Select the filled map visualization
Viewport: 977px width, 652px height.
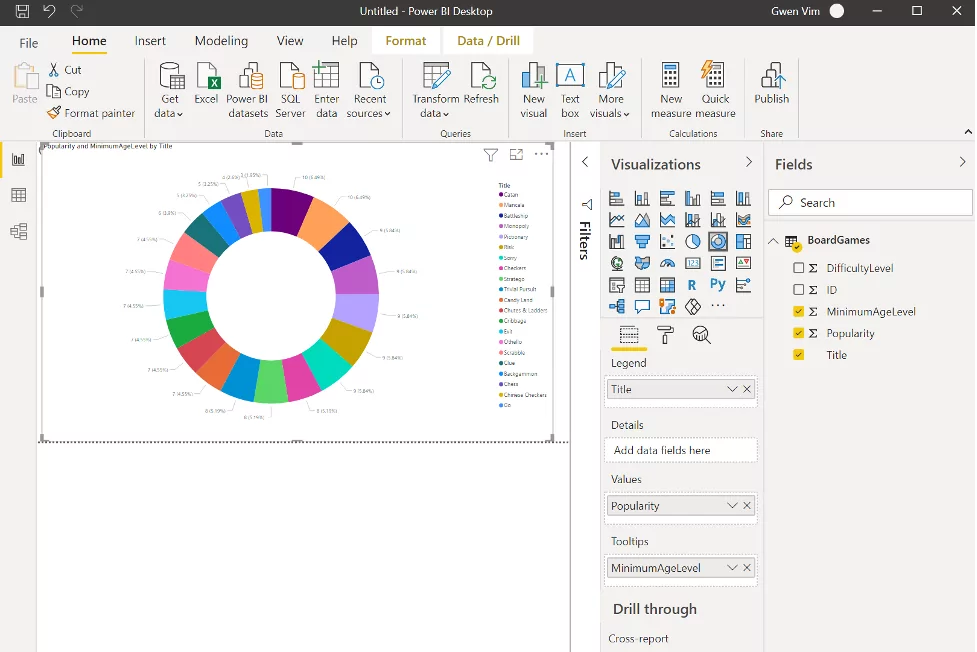click(x=642, y=263)
